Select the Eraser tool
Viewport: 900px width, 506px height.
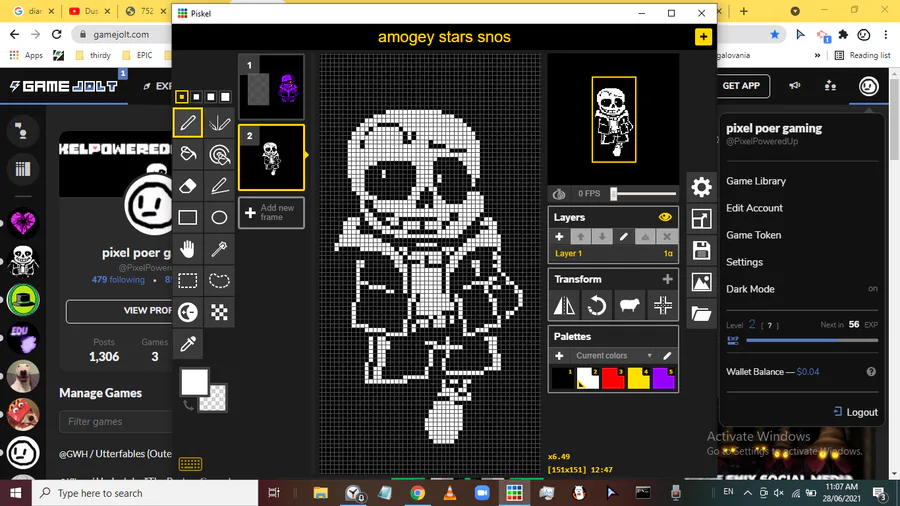[188, 186]
